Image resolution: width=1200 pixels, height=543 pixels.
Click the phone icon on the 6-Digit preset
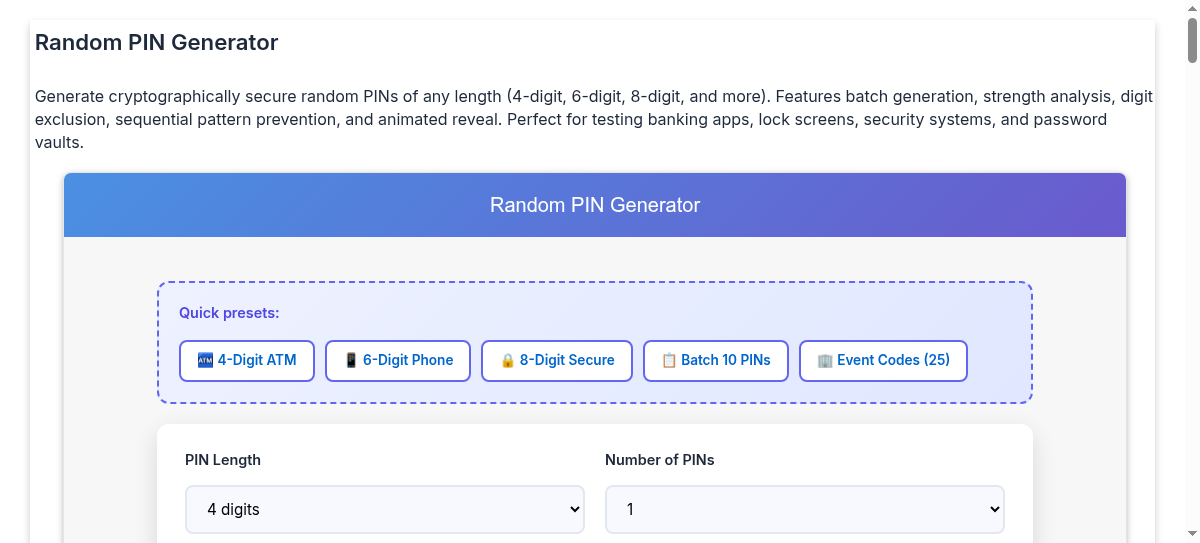point(351,361)
